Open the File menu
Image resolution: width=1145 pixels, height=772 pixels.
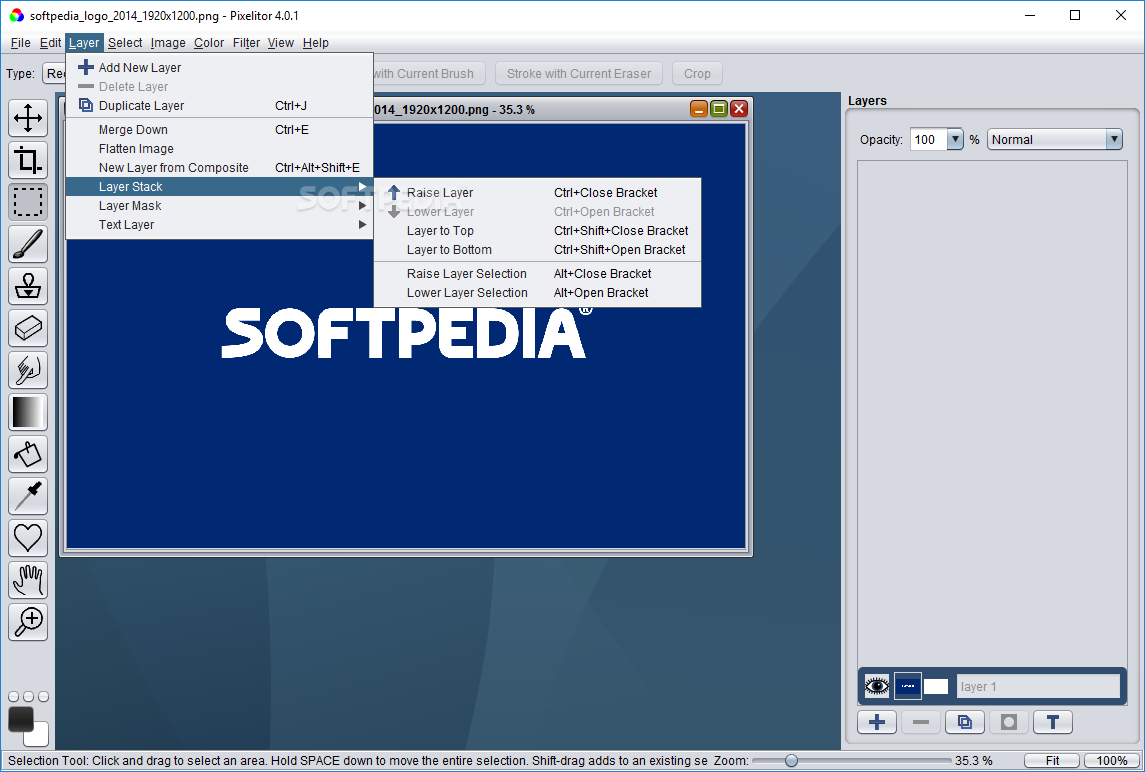click(20, 42)
